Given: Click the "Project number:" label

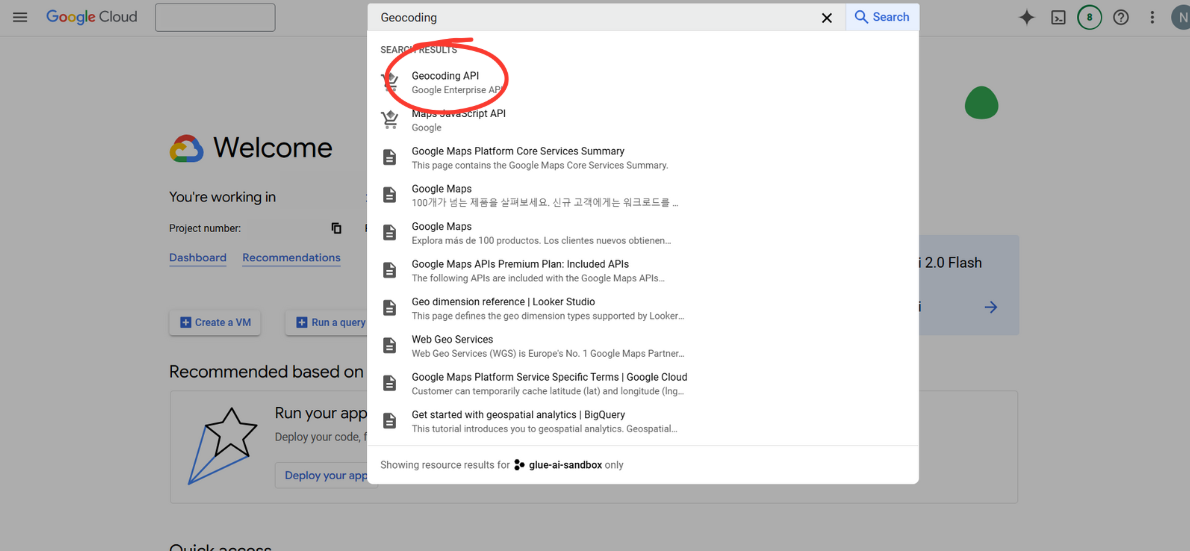Looking at the screenshot, I should tap(205, 228).
